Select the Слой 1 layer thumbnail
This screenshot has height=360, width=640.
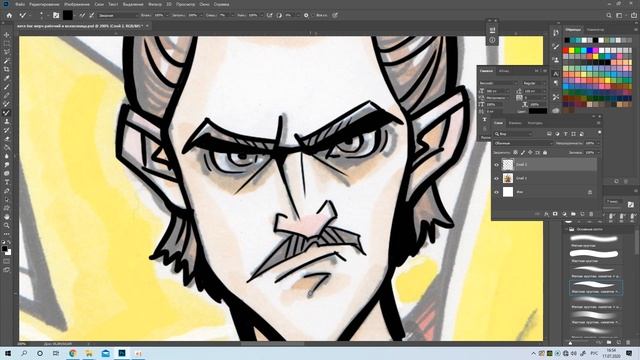tap(508, 178)
